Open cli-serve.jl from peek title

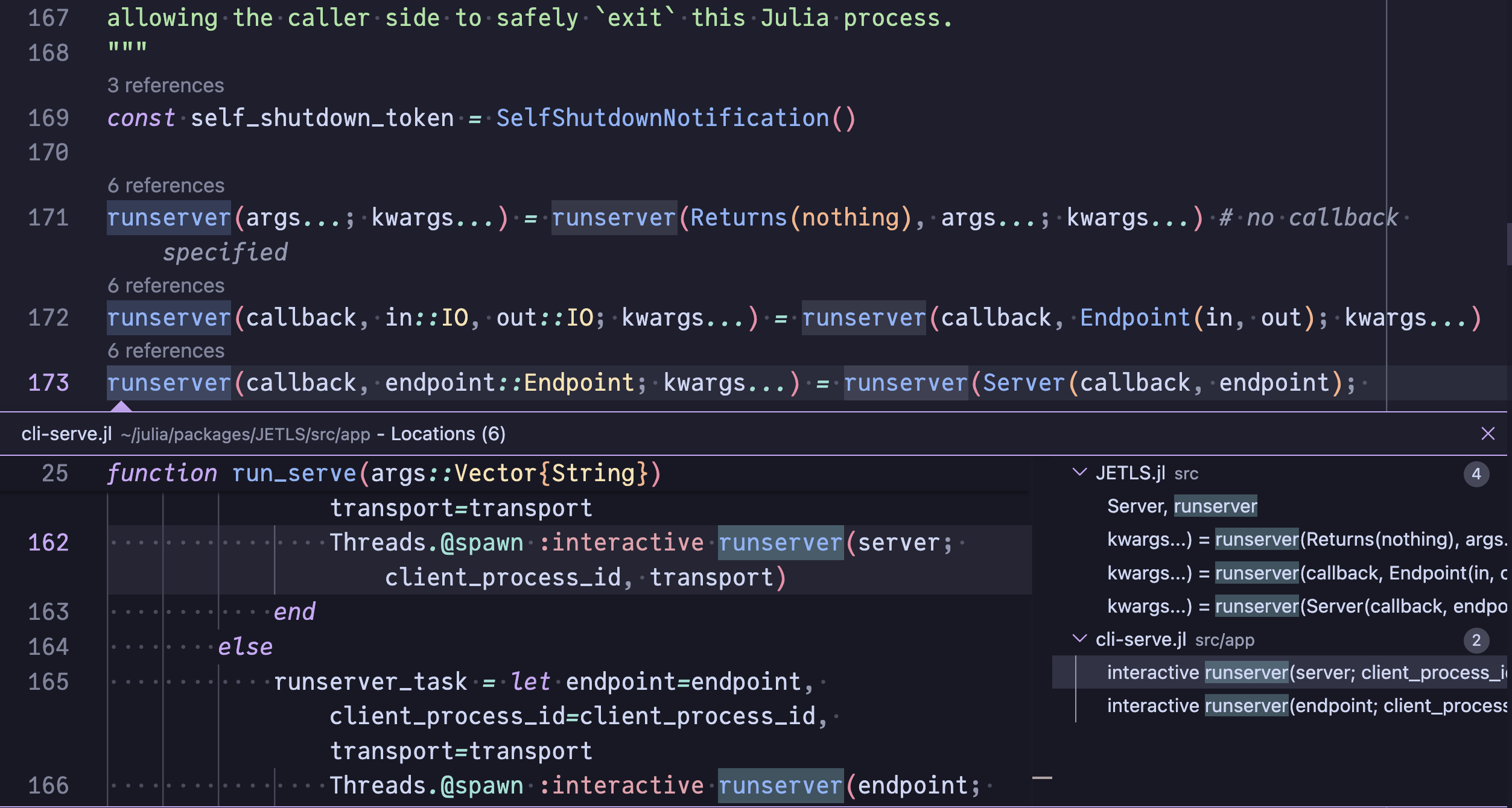(x=66, y=434)
